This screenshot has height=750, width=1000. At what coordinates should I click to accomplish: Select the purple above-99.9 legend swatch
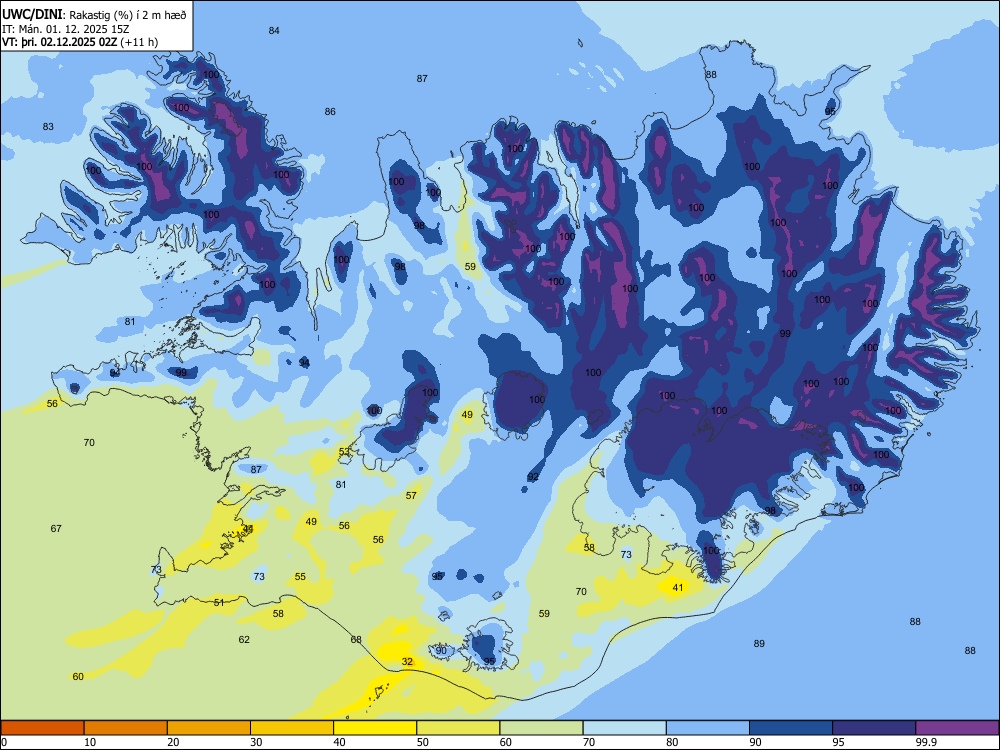[957, 728]
